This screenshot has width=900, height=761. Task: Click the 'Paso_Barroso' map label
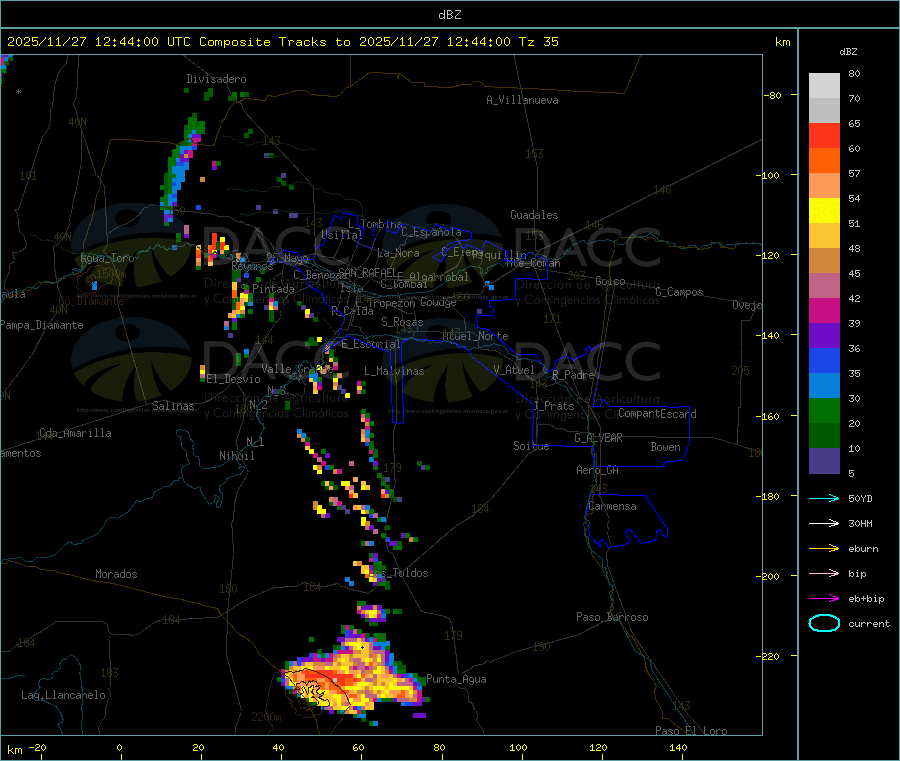[612, 617]
